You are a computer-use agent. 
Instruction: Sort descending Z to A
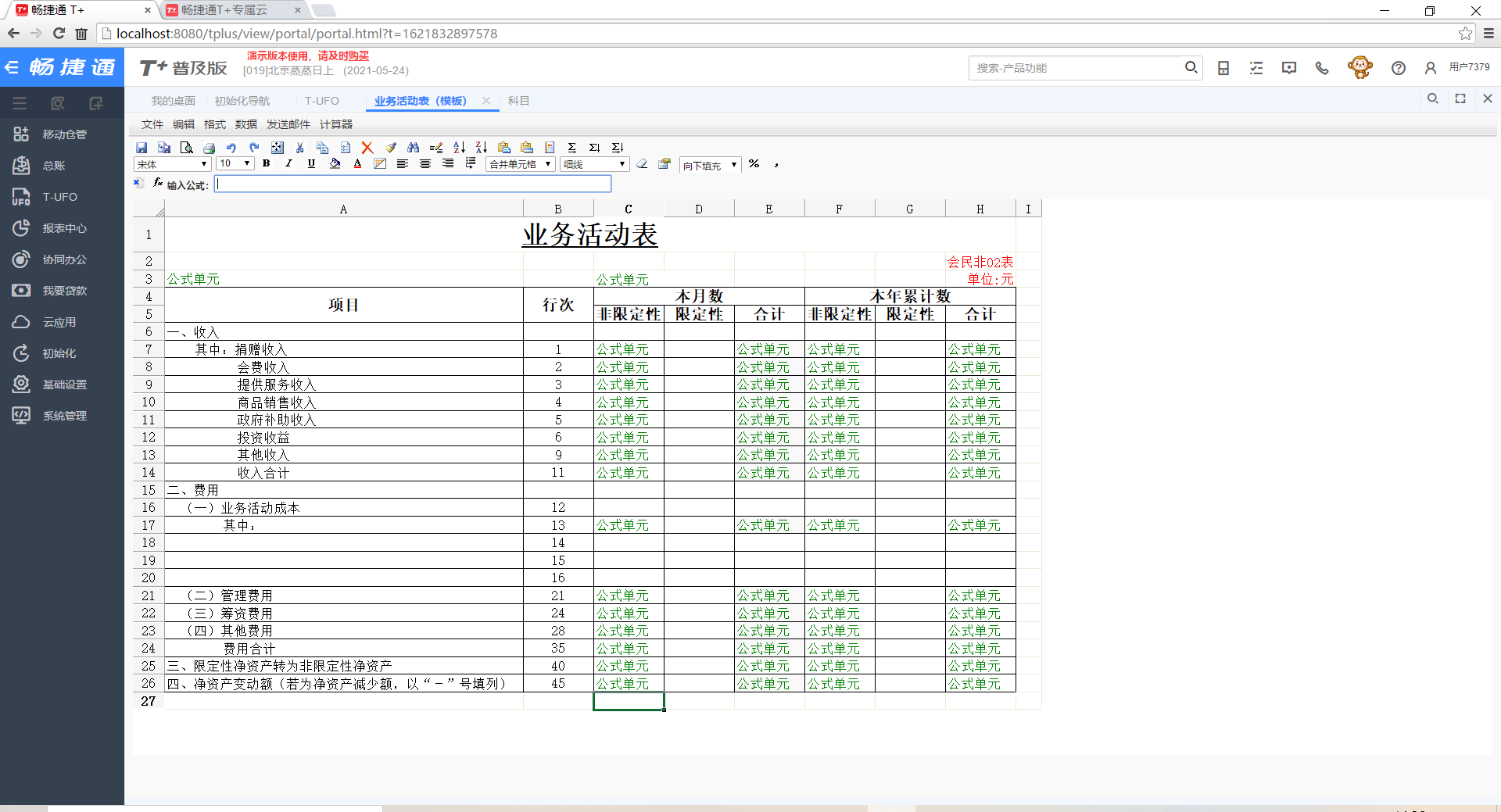pyautogui.click(x=482, y=148)
